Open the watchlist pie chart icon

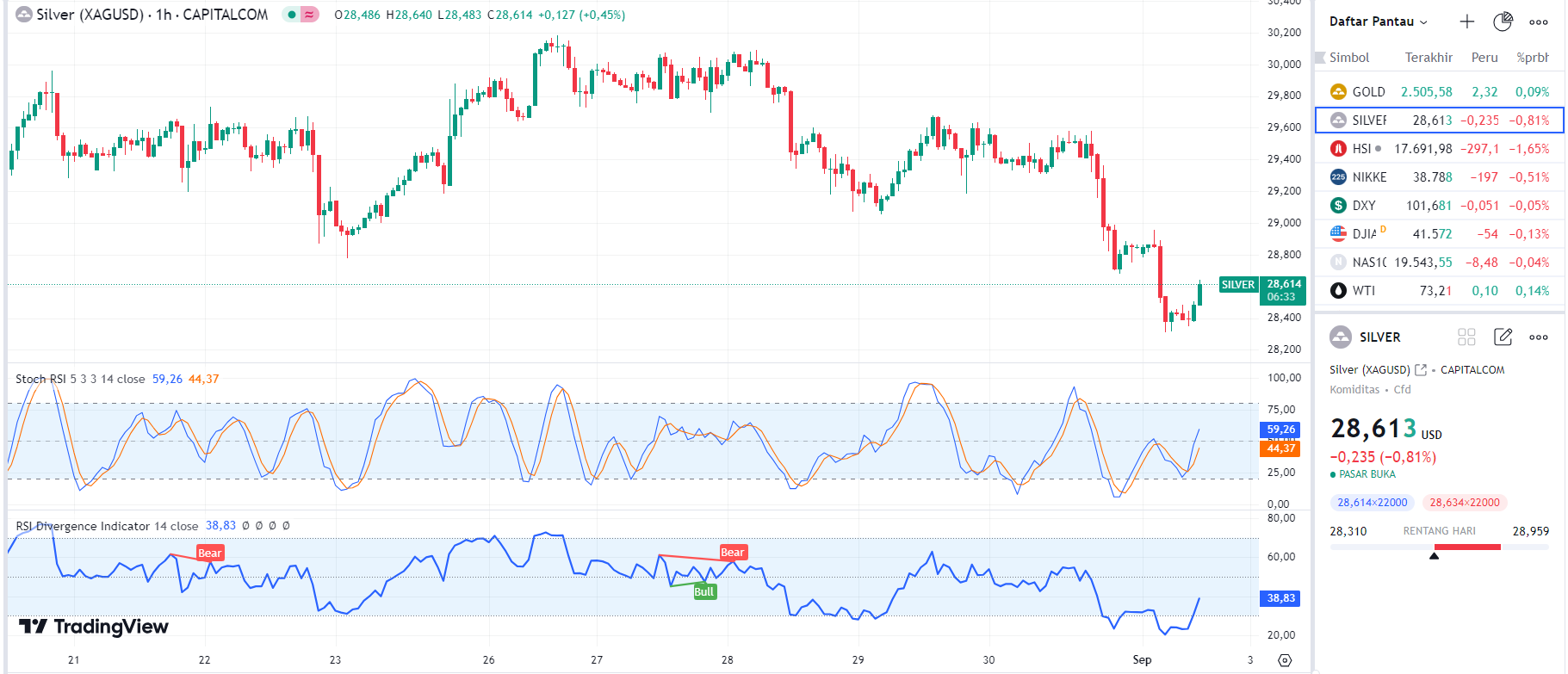1503,22
